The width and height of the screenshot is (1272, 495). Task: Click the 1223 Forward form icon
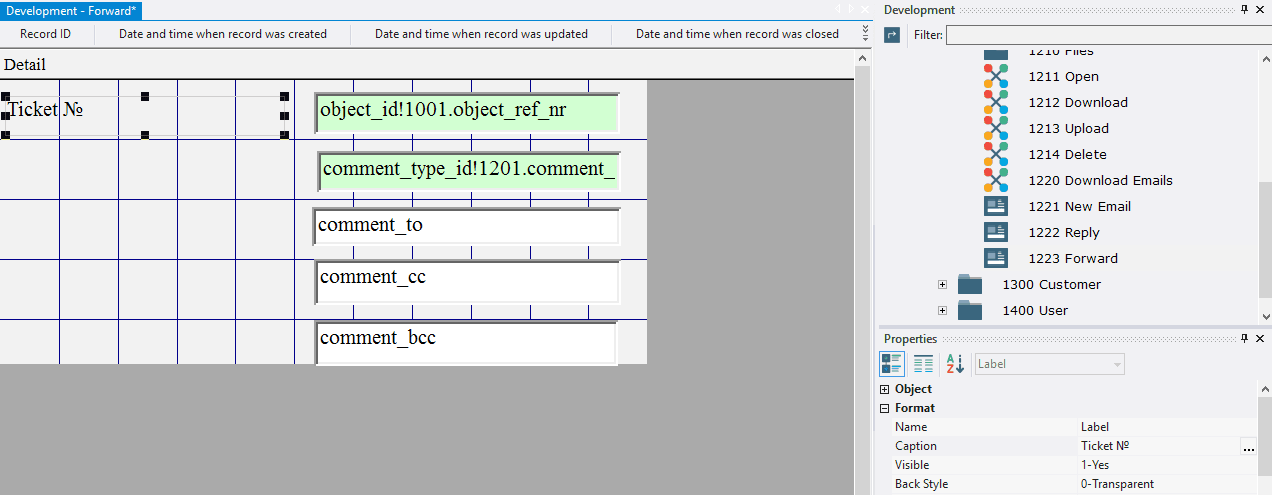(x=995, y=259)
